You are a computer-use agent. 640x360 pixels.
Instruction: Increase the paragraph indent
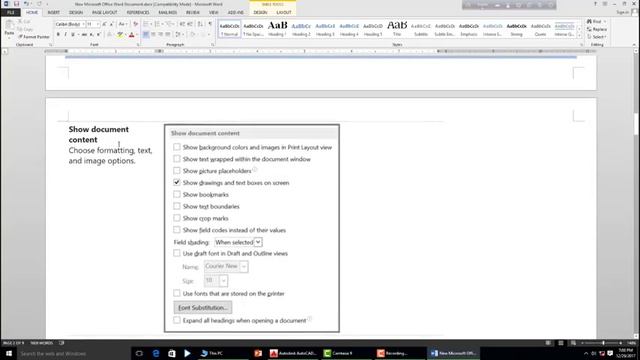pyautogui.click(x=190, y=24)
